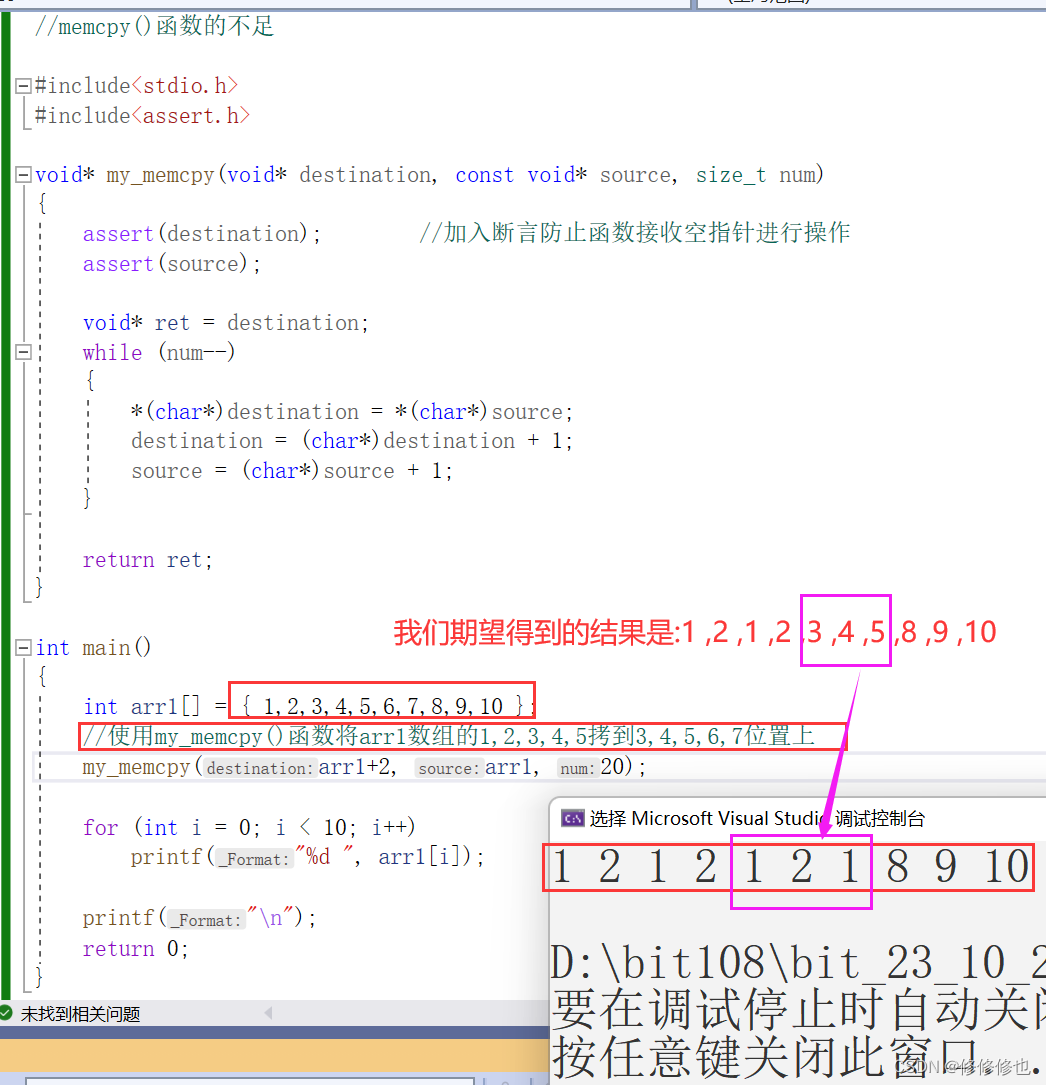Image resolution: width=1046 pixels, height=1085 pixels.
Task: Click the 'return ret;' line
Action: pyautogui.click(x=147, y=560)
